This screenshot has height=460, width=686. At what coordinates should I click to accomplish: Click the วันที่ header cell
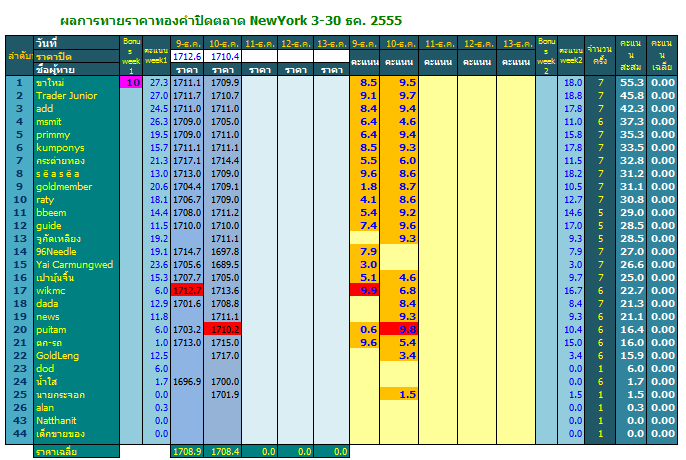(77, 42)
